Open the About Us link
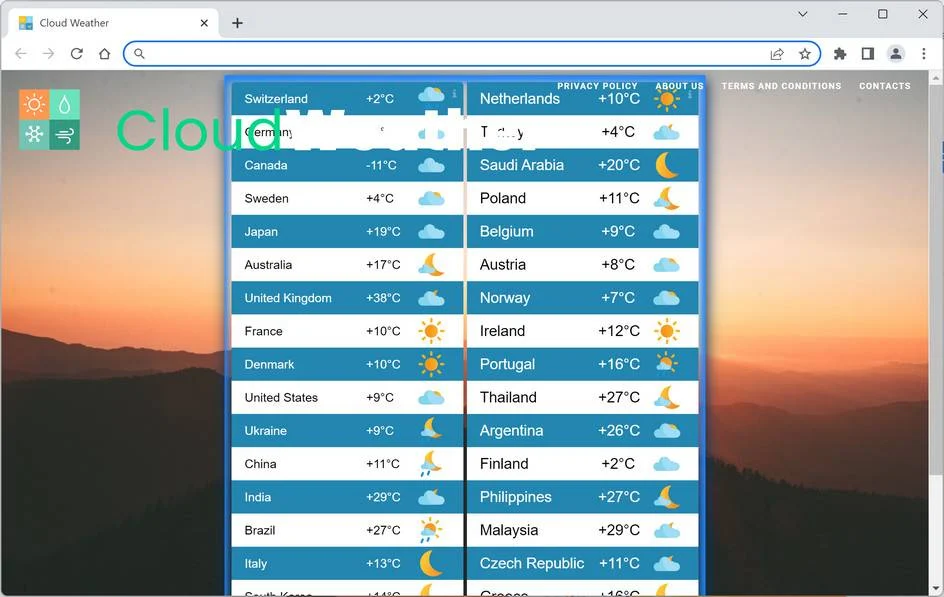The image size is (944, 597). point(679,86)
